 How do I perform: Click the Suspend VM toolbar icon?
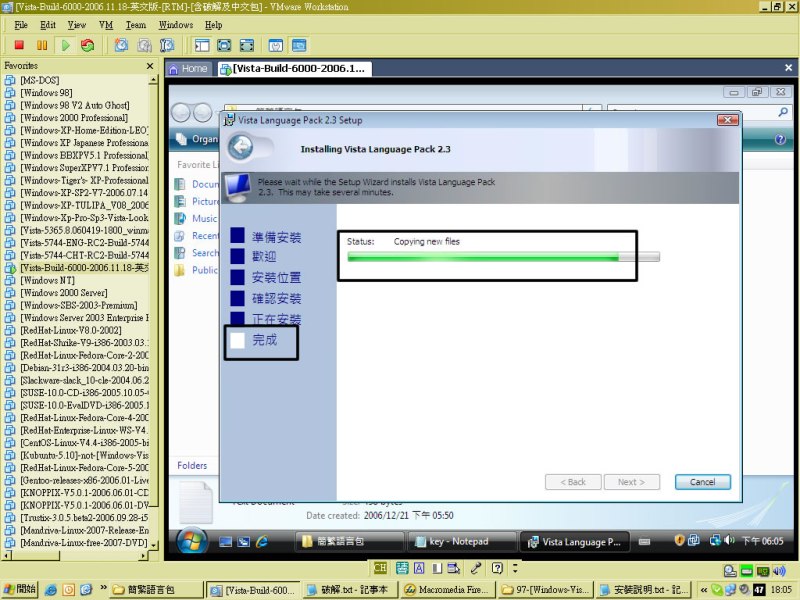[42, 45]
